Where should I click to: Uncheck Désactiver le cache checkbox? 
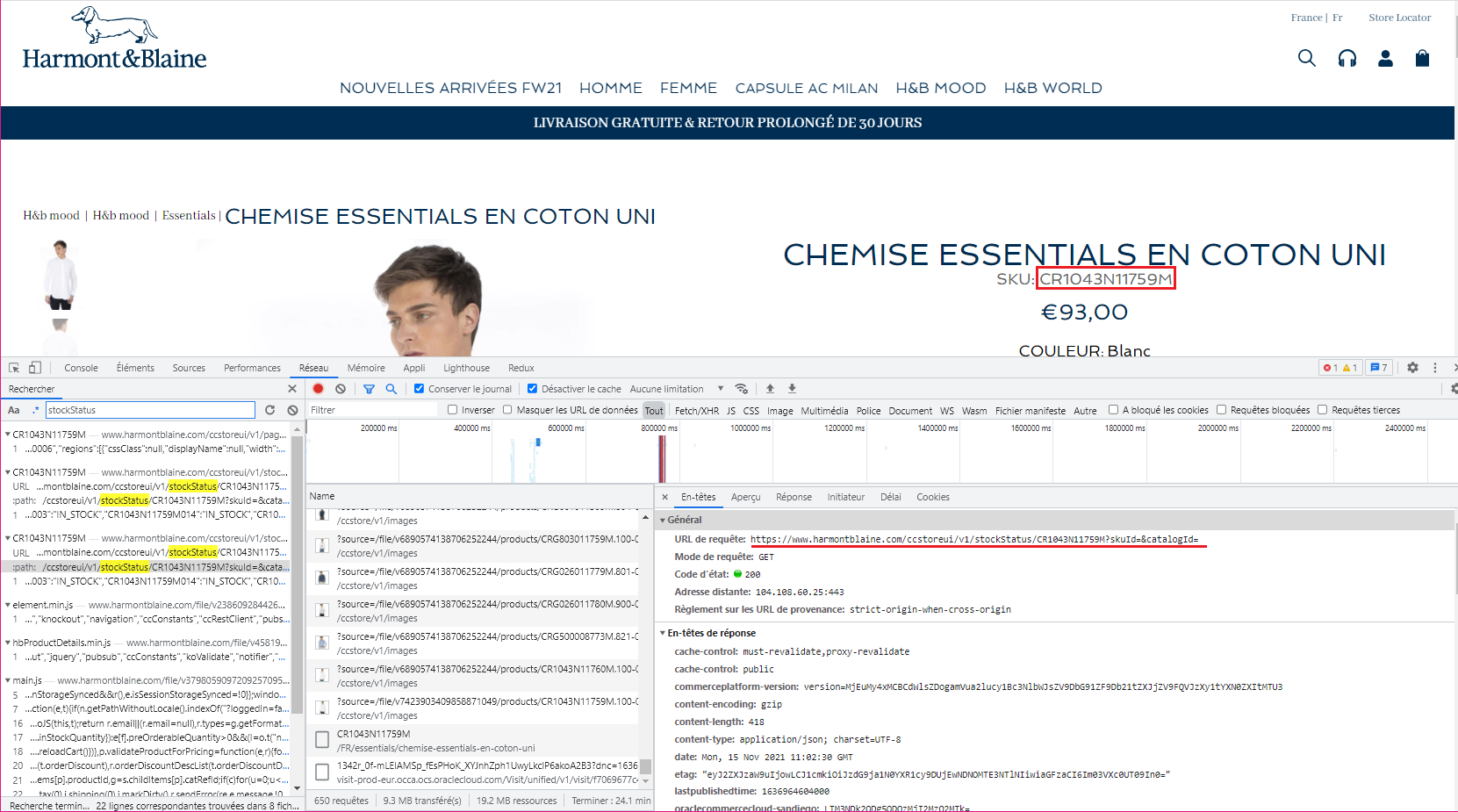[532, 388]
